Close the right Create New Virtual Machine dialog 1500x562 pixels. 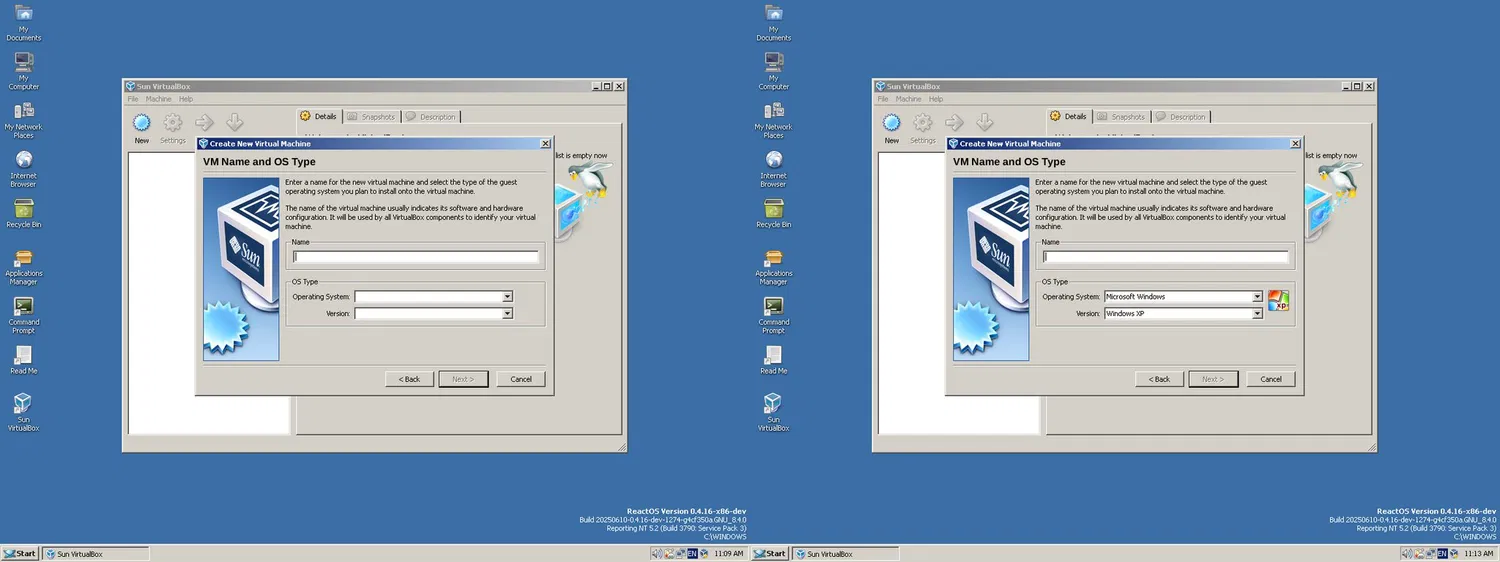tap(1295, 144)
